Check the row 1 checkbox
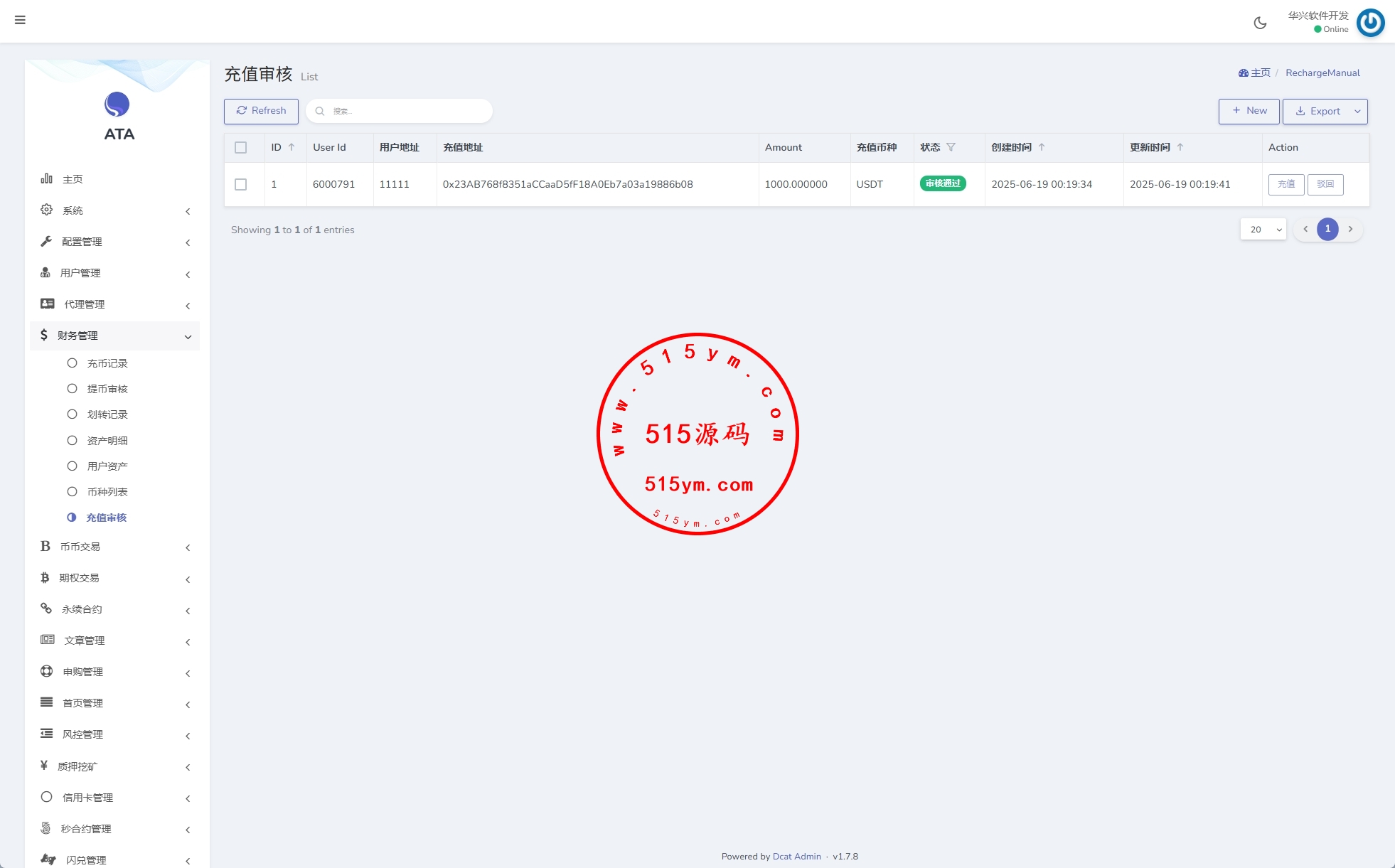This screenshot has height=868, width=1395. coord(241,184)
